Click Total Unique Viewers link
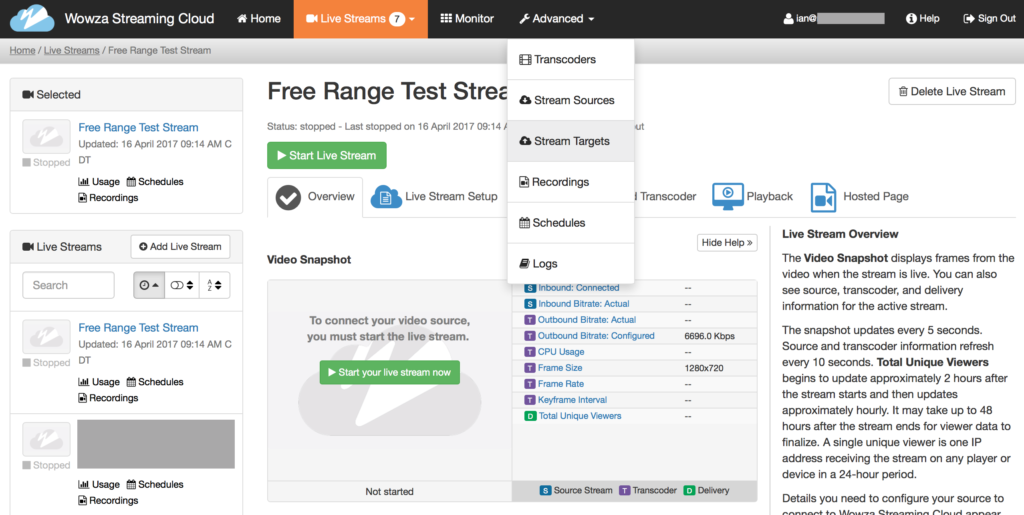Viewport: 1024px width, 515px height. tap(580, 416)
